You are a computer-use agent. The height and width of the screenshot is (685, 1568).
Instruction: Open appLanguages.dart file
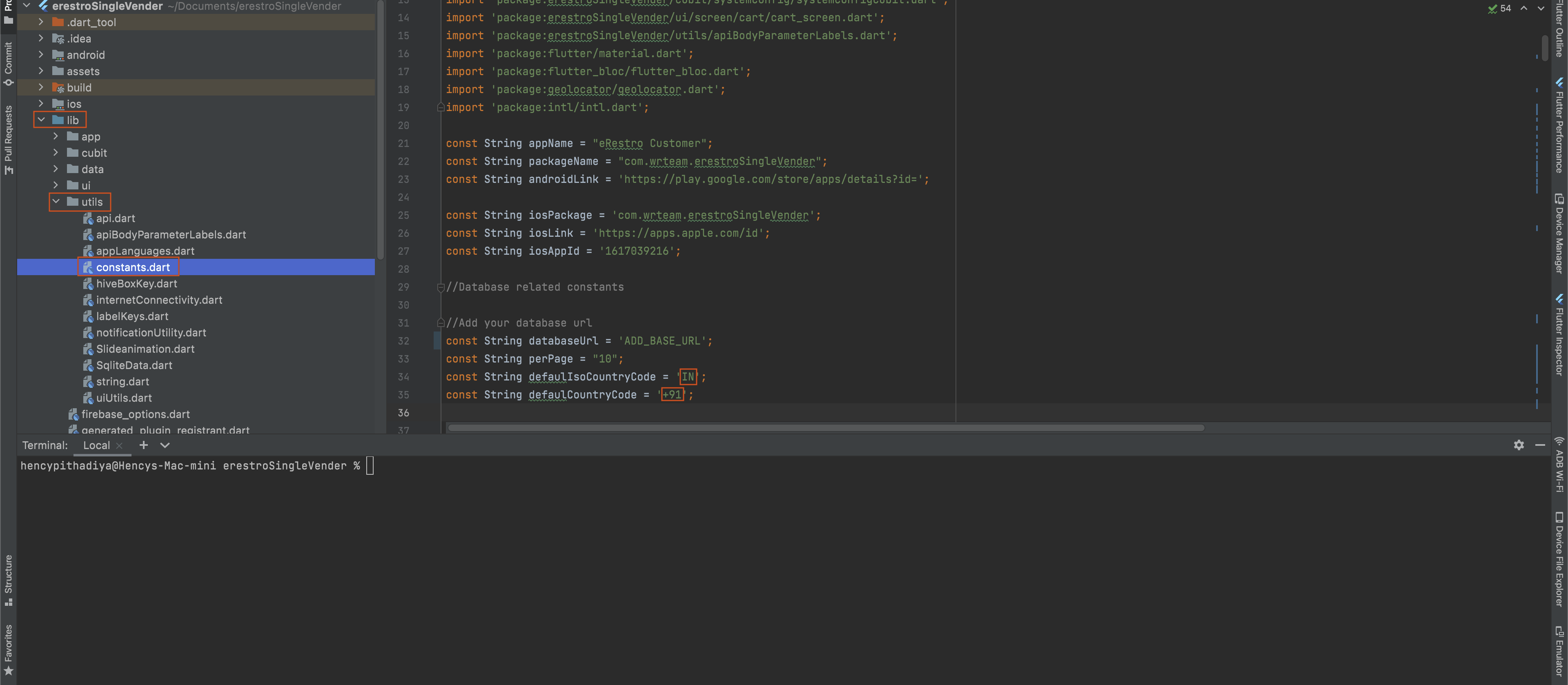(x=145, y=251)
